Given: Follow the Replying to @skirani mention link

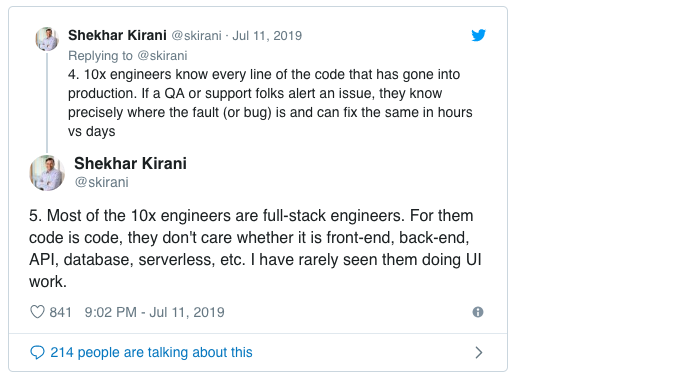Looking at the screenshot, I should click(x=163, y=56).
